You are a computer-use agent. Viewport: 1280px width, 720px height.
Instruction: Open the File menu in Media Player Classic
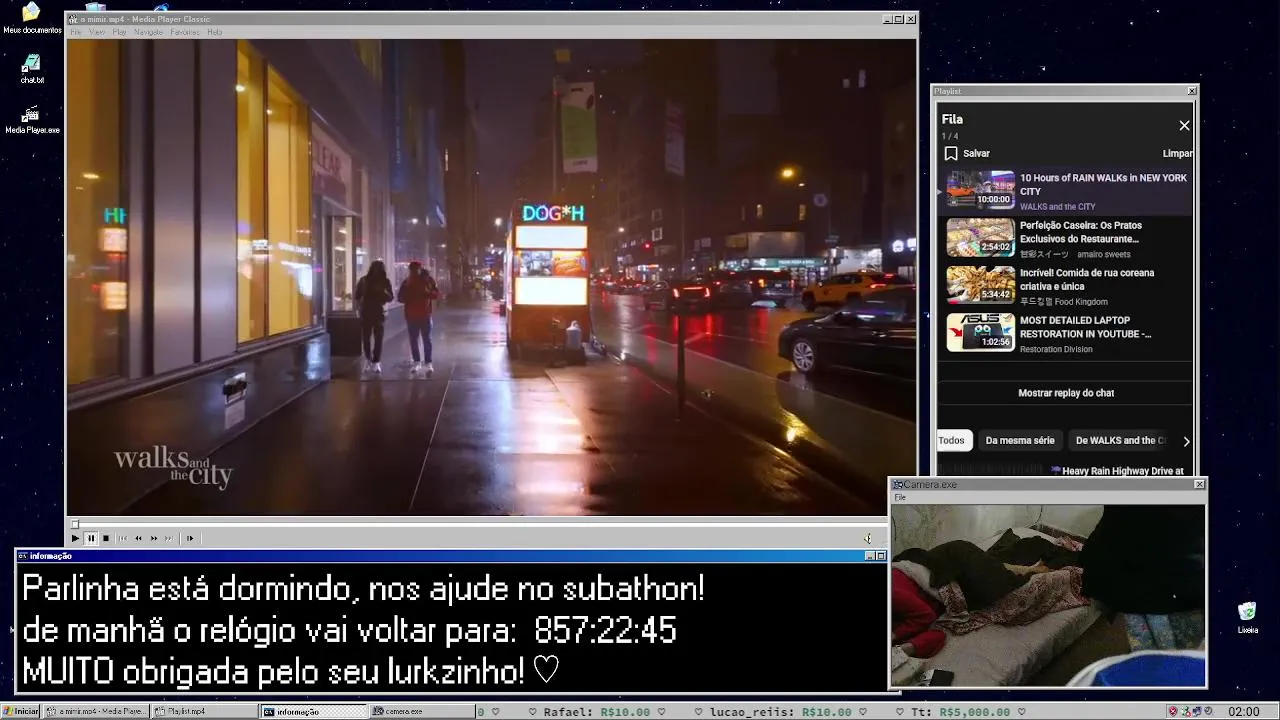pos(76,32)
